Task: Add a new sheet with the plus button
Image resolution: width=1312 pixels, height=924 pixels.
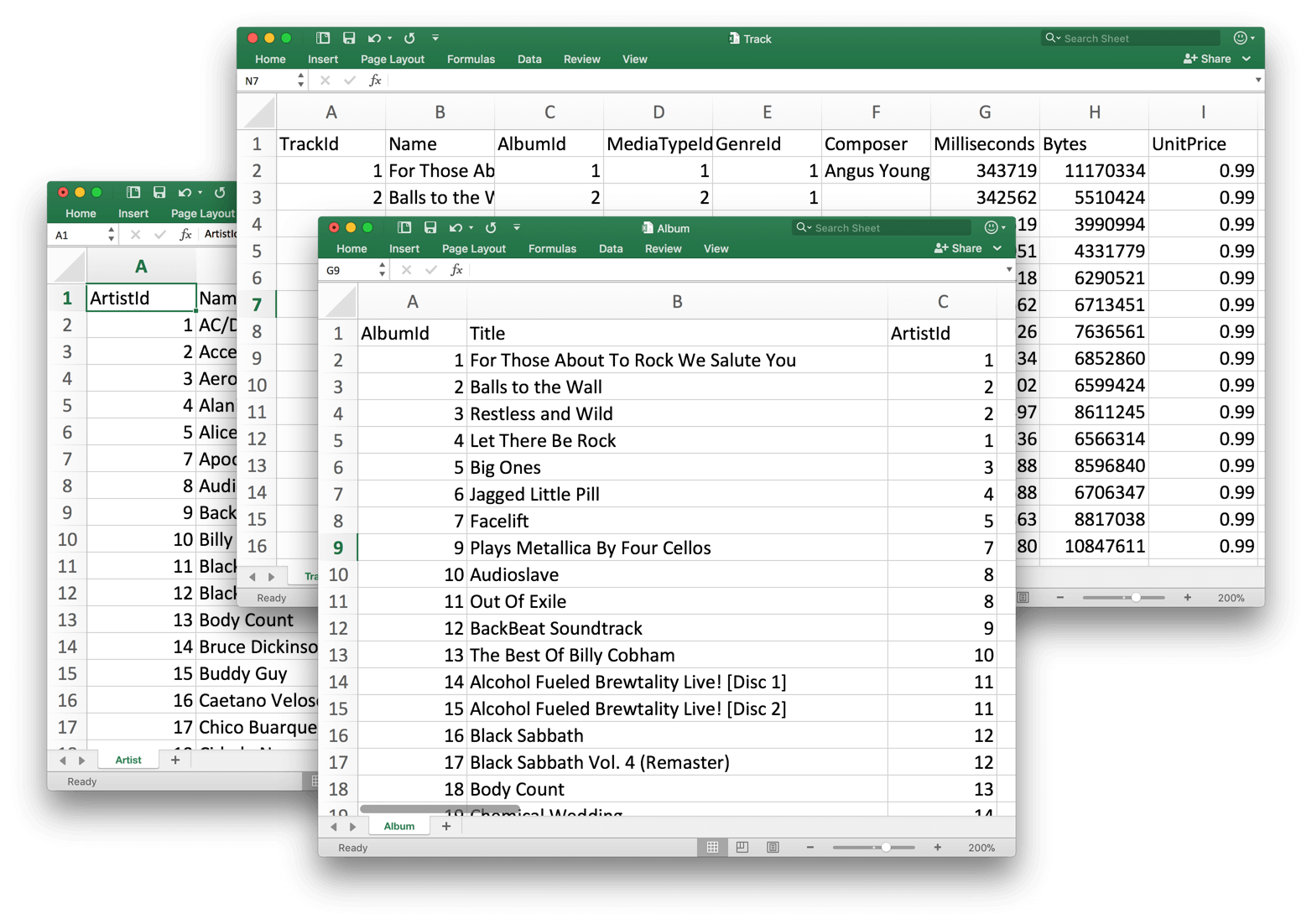Action: (445, 826)
